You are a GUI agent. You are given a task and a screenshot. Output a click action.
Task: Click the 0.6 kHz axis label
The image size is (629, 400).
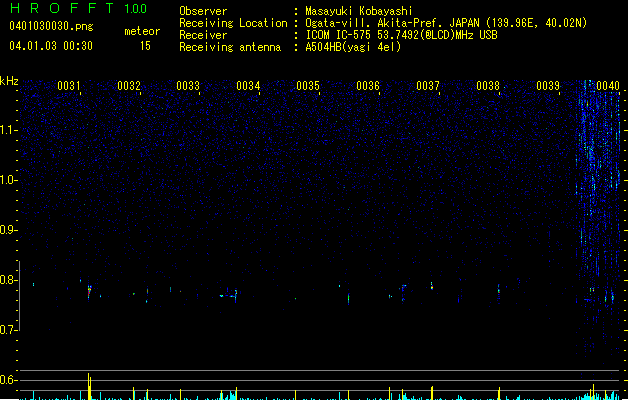coord(8,380)
